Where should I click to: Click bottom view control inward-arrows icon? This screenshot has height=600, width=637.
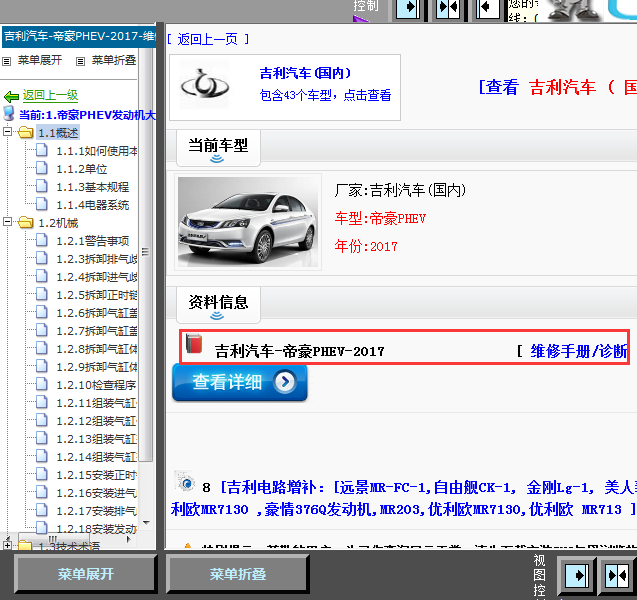(617, 576)
